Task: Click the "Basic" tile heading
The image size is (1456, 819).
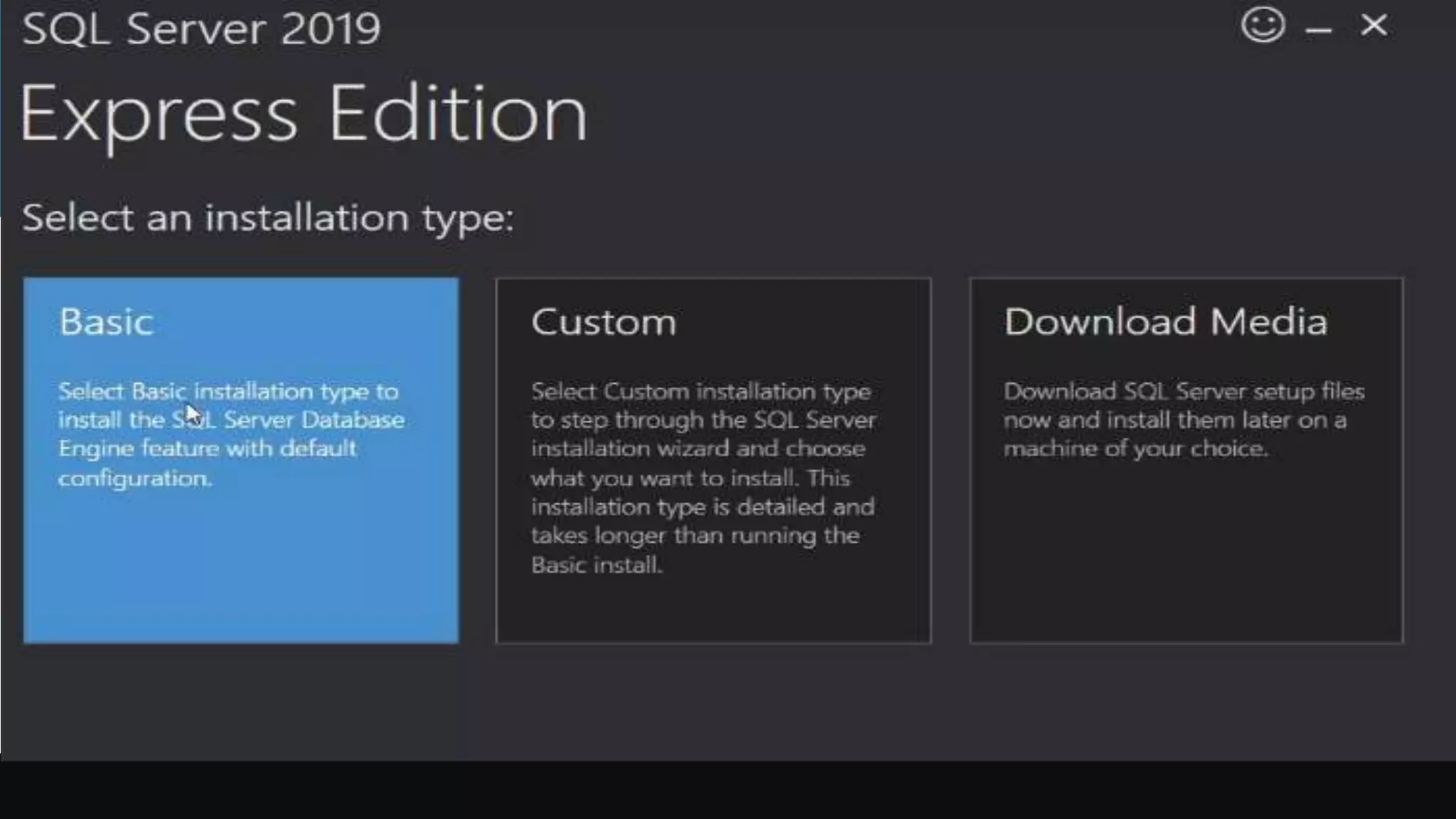Action: coord(106,321)
